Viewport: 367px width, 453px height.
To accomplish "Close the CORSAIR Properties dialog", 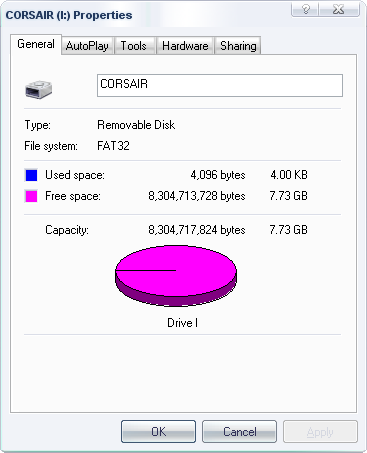I will click(339, 9).
